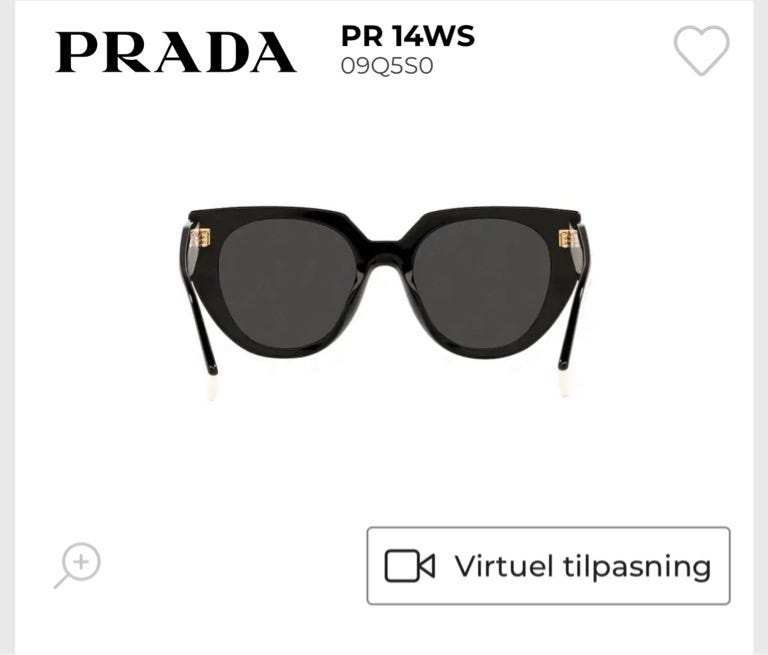Click the gold hinge on the left side
This screenshot has height=655, width=768.
201,238
